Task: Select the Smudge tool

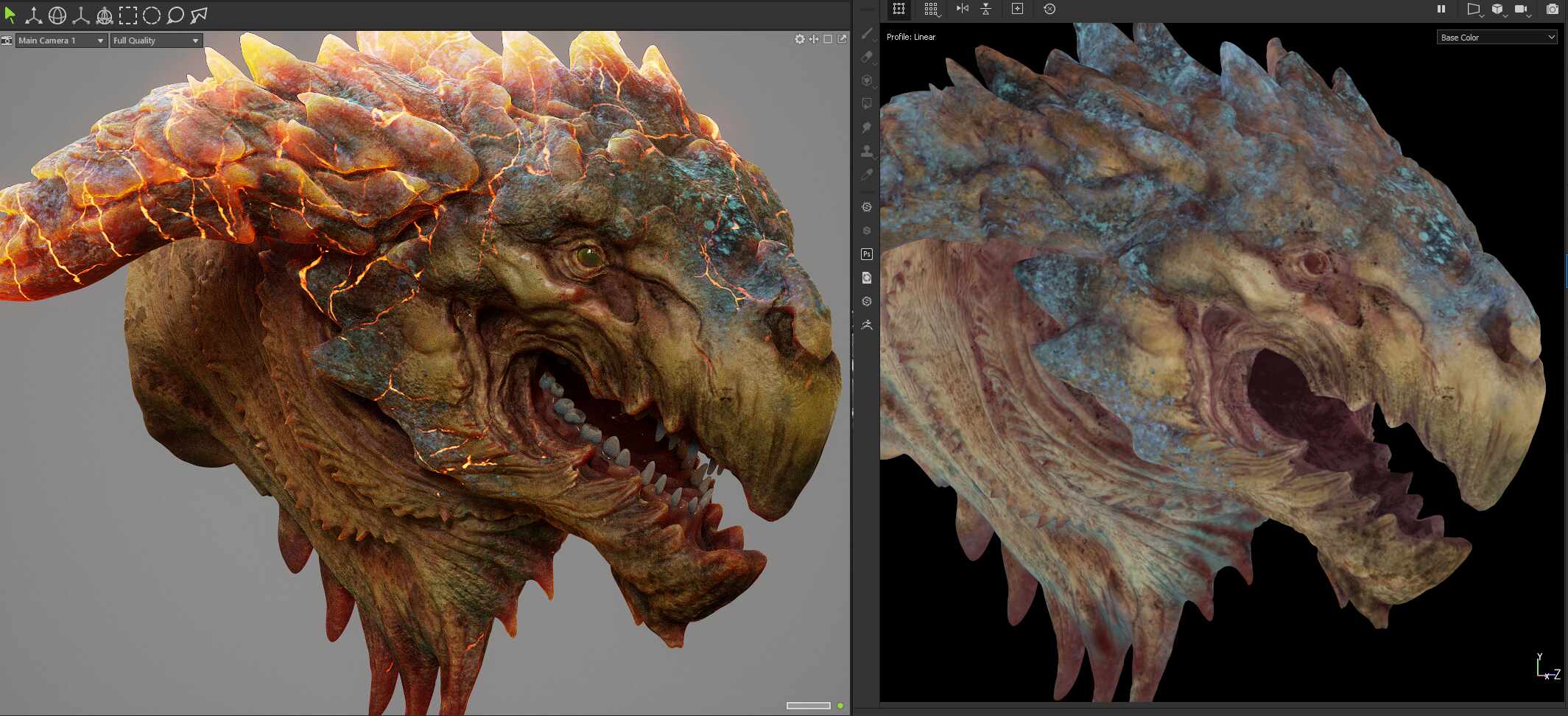Action: (867, 127)
